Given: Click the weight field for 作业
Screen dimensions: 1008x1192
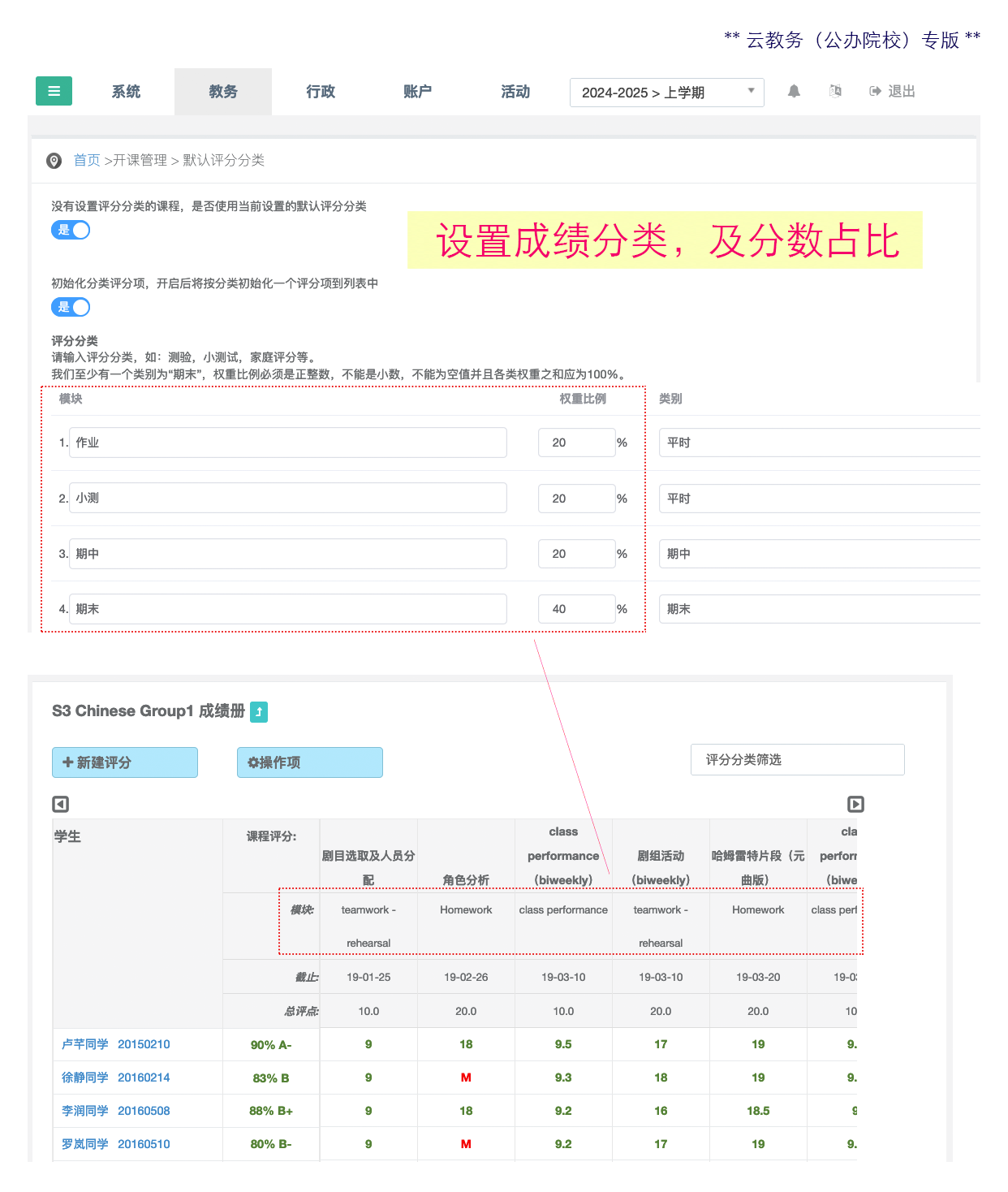Looking at the screenshot, I should tap(577, 443).
